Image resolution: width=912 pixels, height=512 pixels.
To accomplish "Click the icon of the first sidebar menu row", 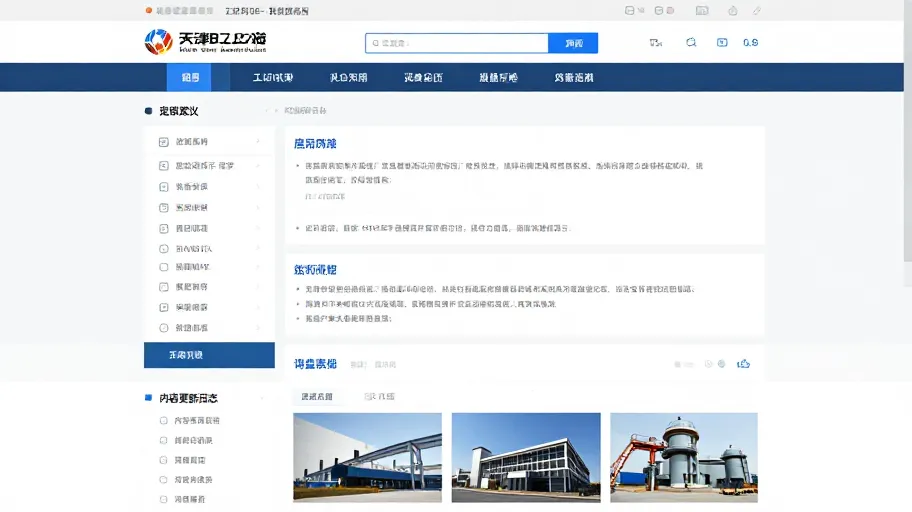I will click(163, 142).
